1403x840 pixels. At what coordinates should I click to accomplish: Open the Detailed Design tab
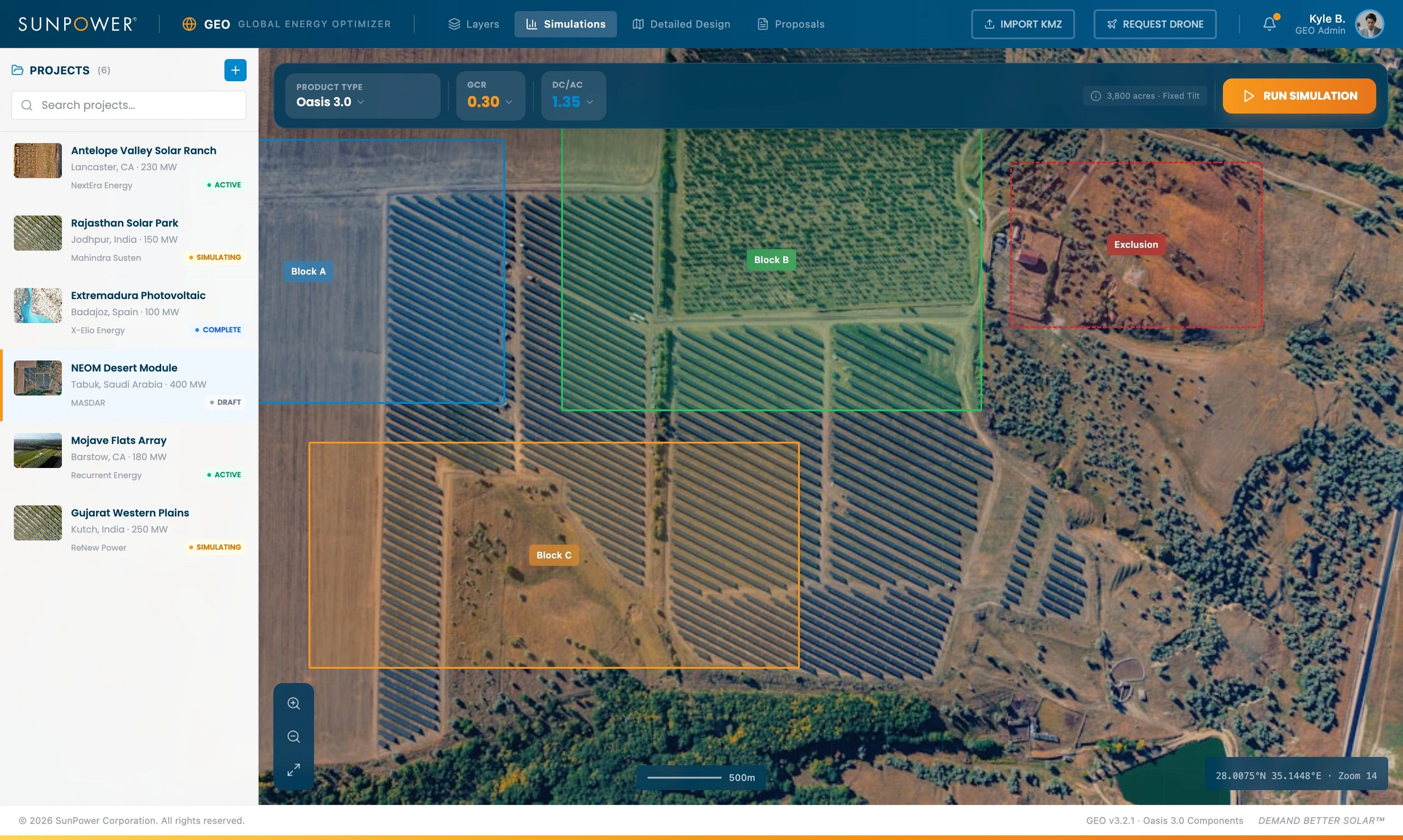[x=681, y=24]
